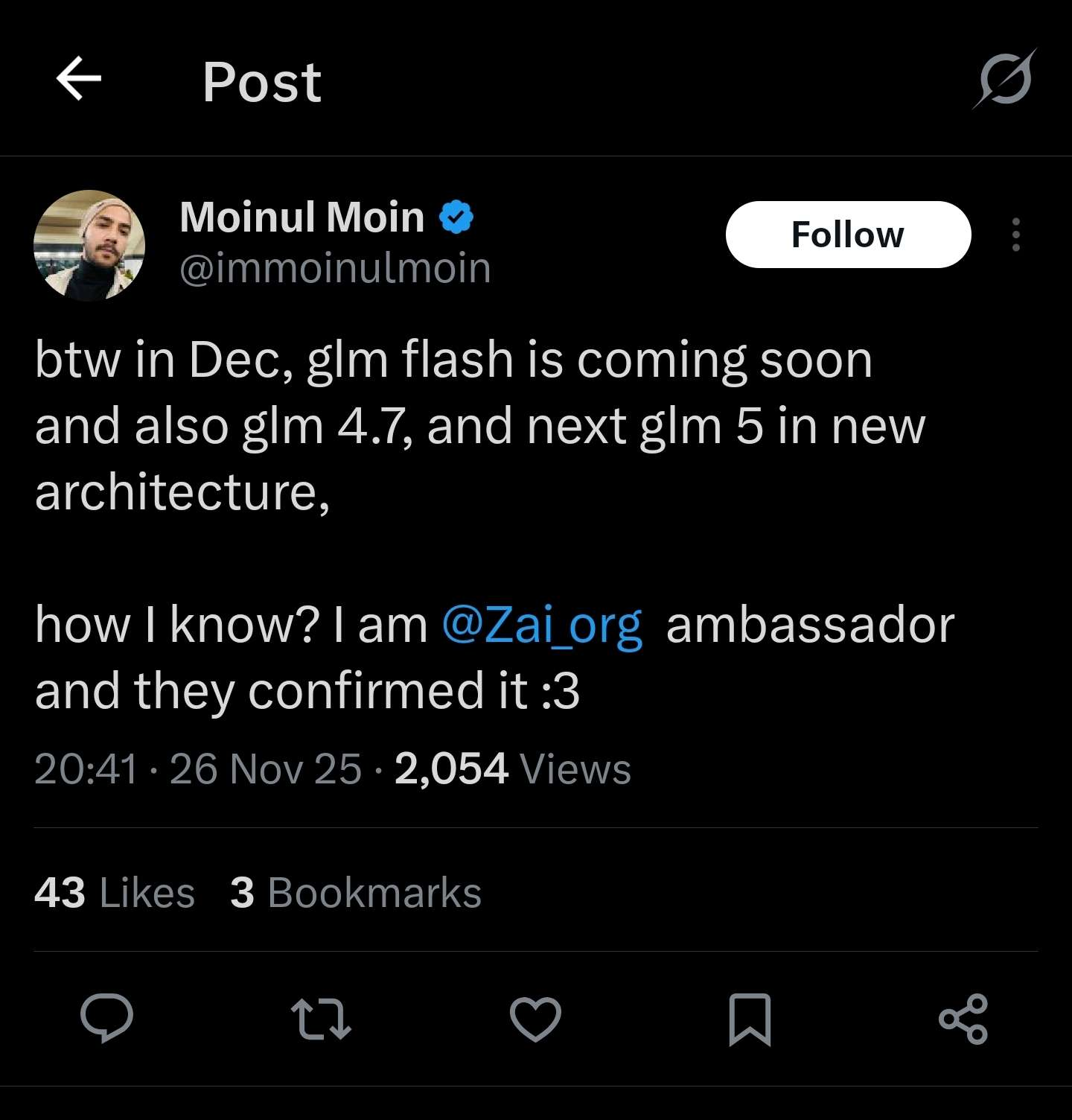1072x1120 pixels.
Task: Follow Moinul Moin
Action: pyautogui.click(x=848, y=235)
